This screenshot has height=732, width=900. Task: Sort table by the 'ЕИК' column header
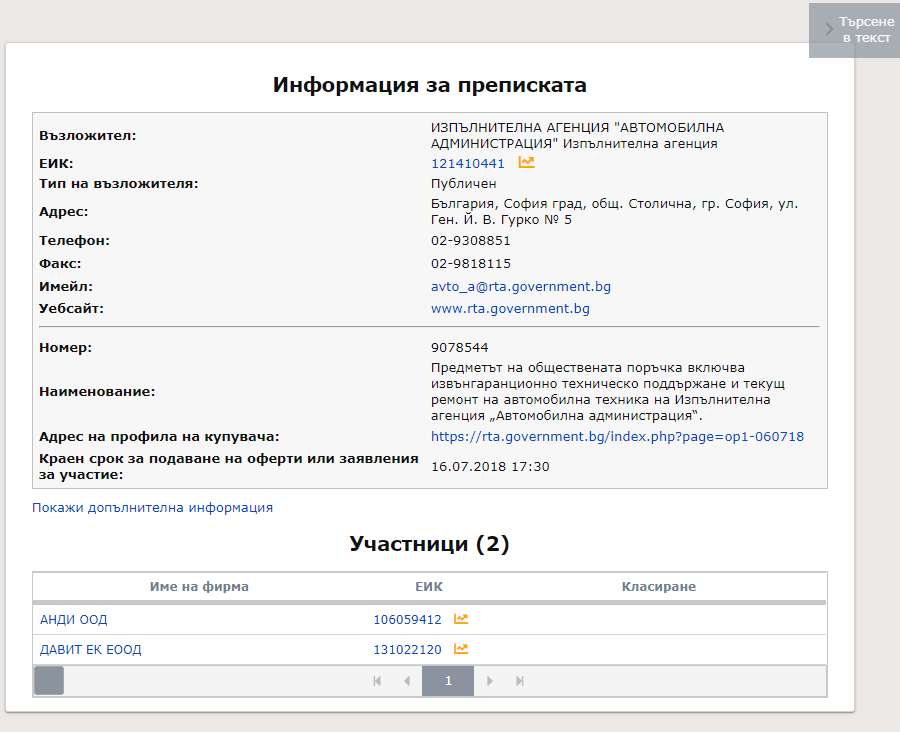pos(429,586)
